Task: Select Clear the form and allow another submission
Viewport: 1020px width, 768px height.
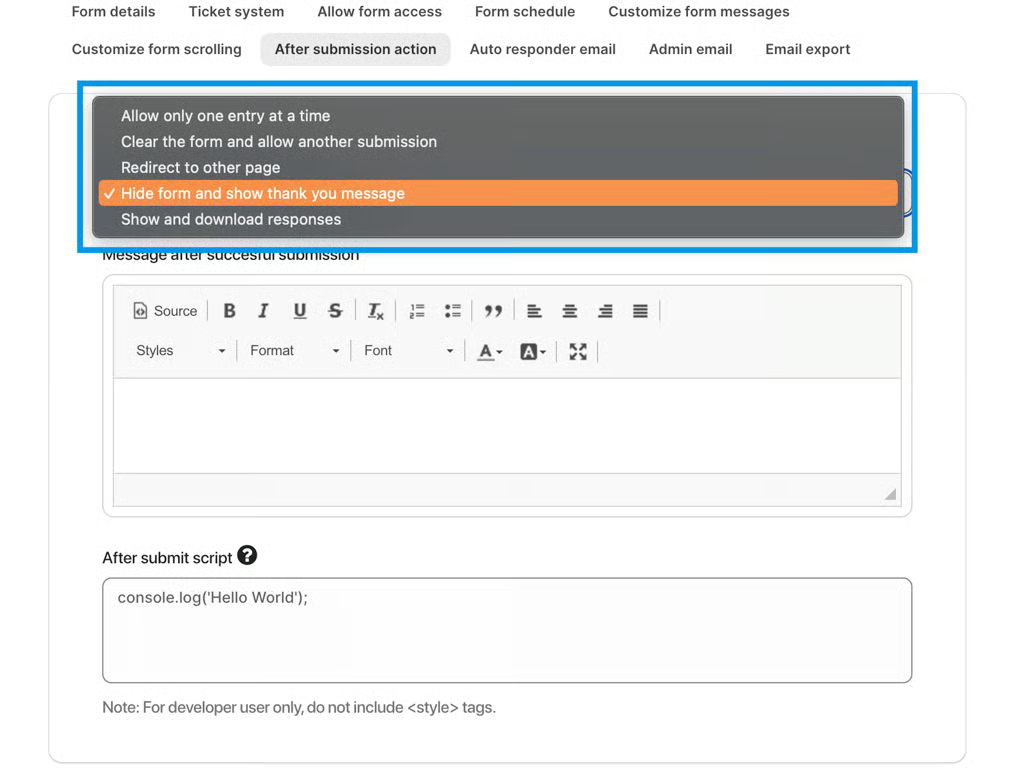Action: click(498, 141)
